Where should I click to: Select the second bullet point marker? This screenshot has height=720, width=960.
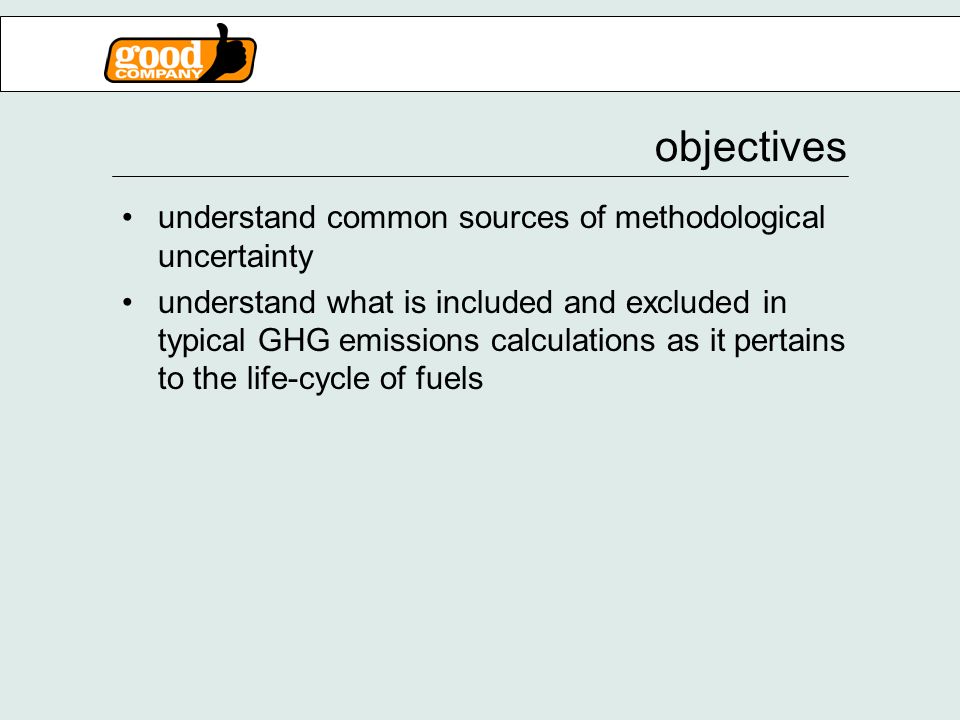pos(127,302)
